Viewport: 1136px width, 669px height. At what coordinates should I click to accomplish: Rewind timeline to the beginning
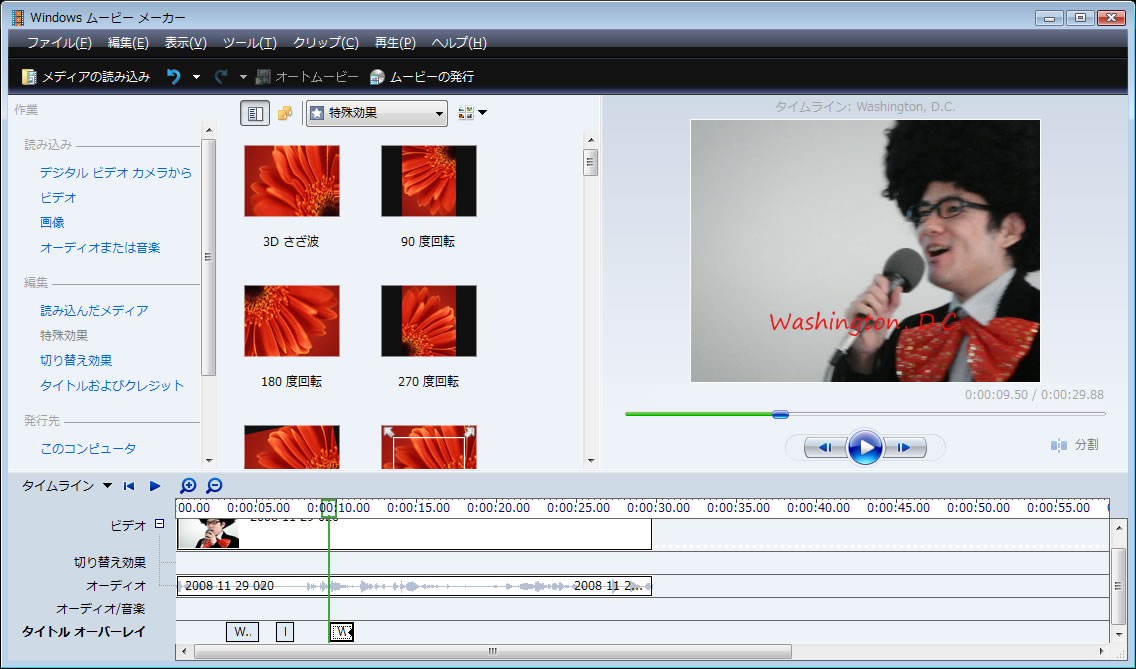[129, 486]
